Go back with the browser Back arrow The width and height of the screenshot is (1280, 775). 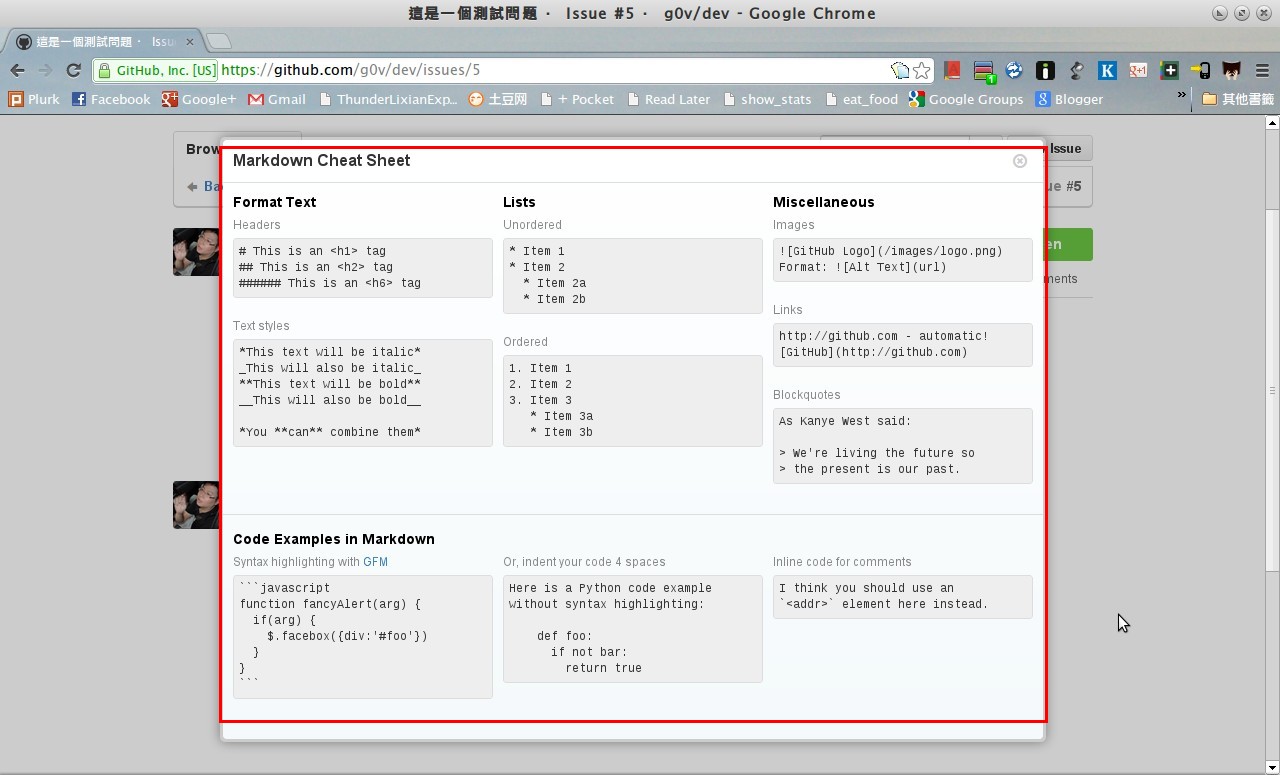coord(17,70)
